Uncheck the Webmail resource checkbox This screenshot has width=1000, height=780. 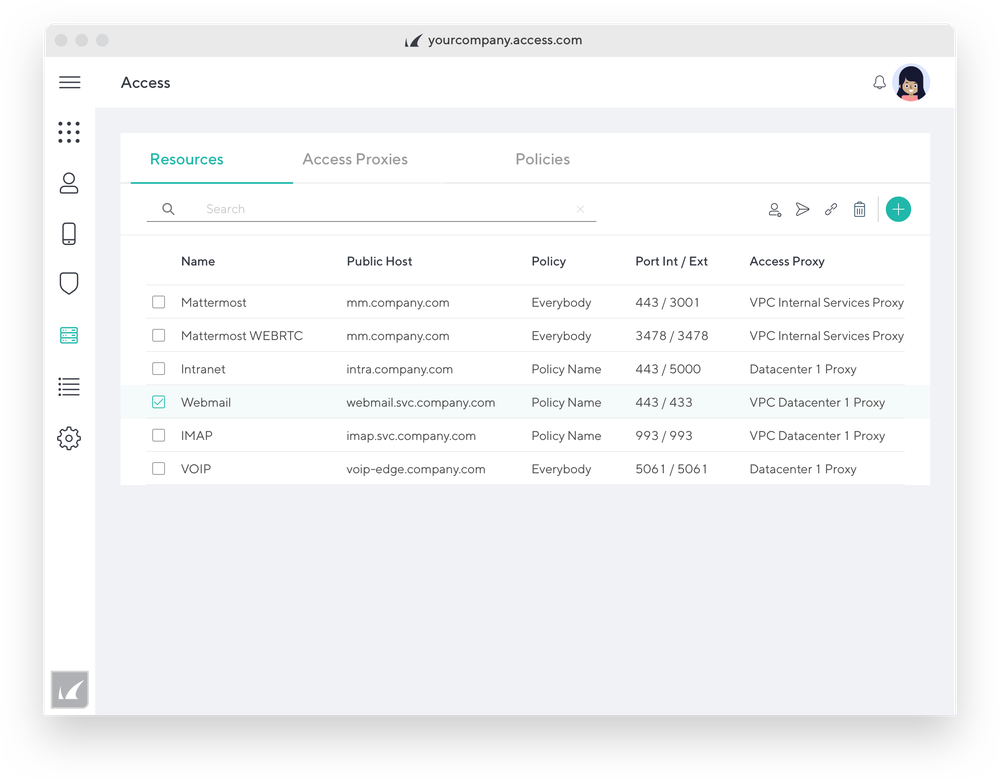158,402
